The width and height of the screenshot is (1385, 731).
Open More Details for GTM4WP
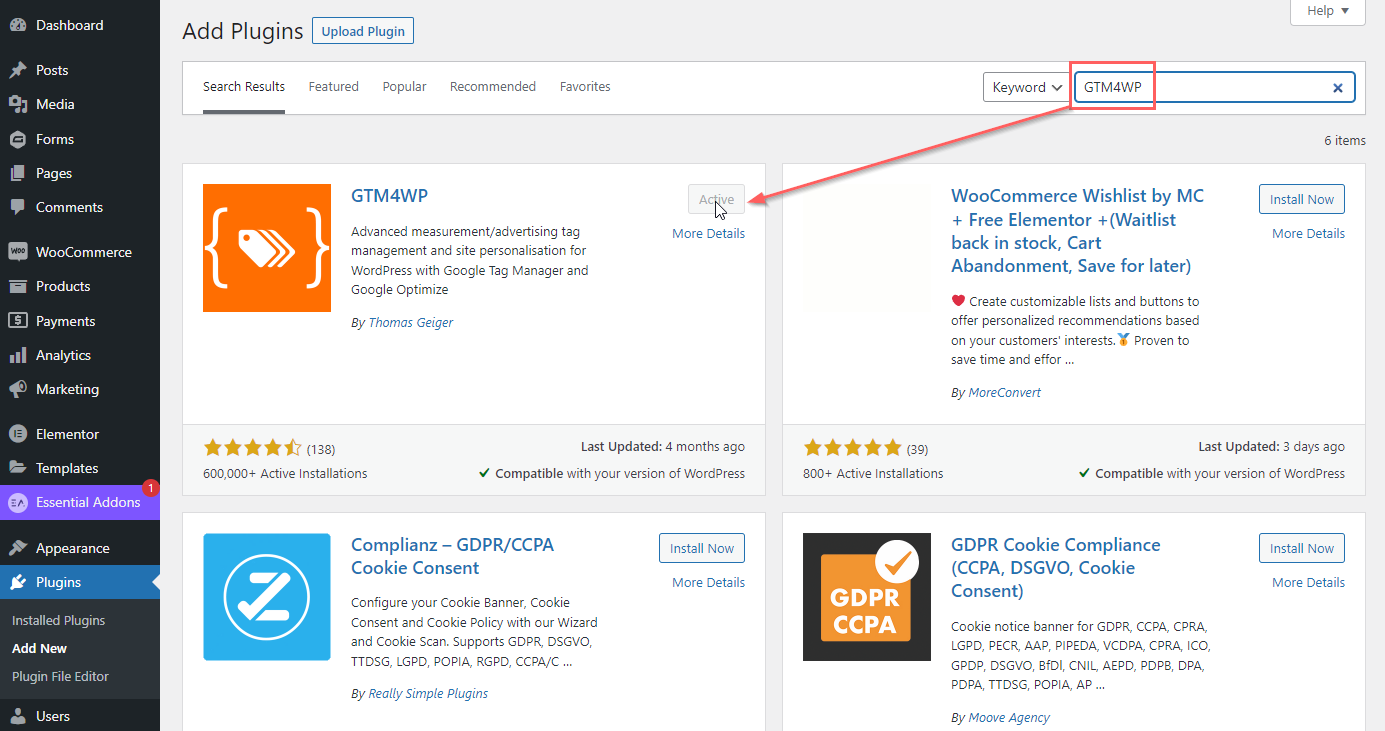coord(709,233)
